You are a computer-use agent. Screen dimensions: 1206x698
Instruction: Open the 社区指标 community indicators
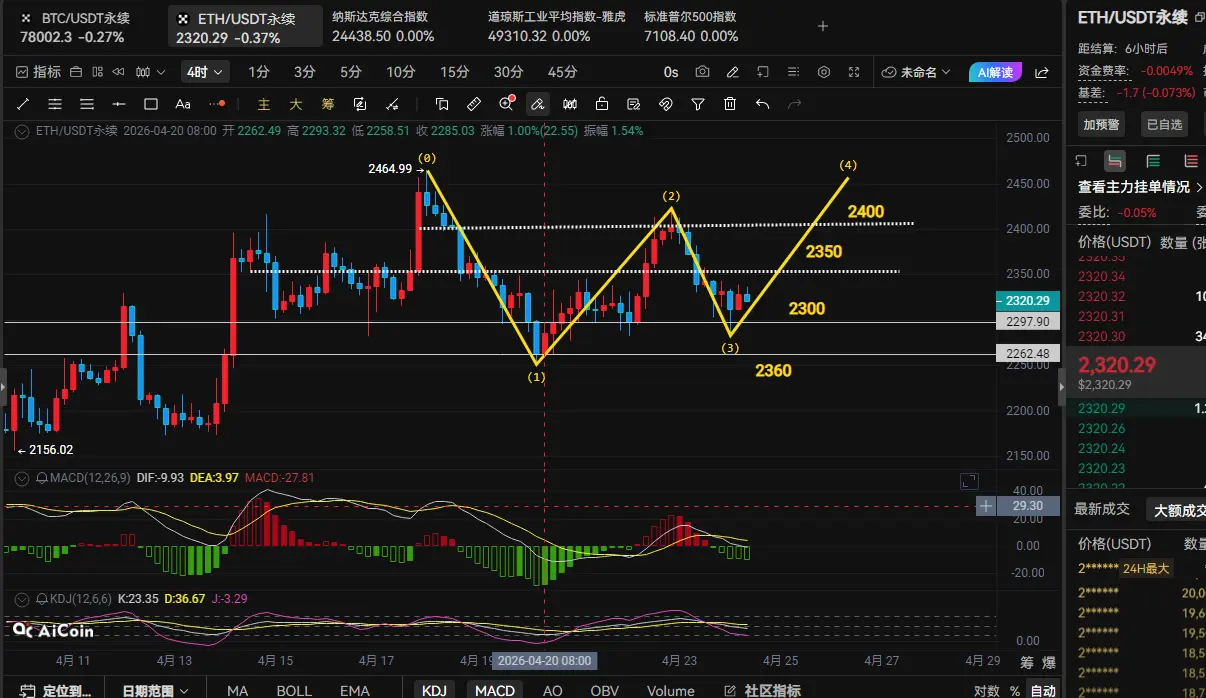point(761,690)
